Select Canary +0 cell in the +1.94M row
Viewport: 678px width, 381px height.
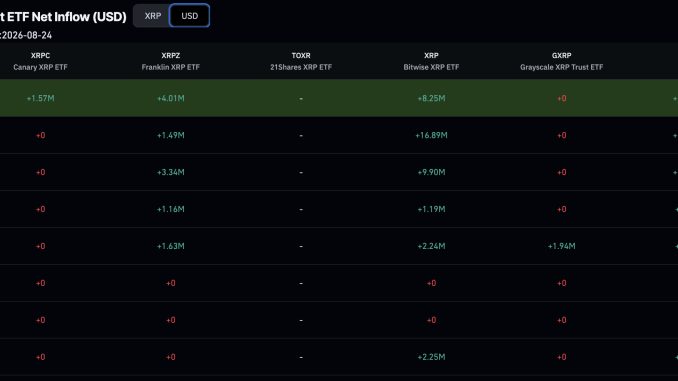[x=40, y=246]
